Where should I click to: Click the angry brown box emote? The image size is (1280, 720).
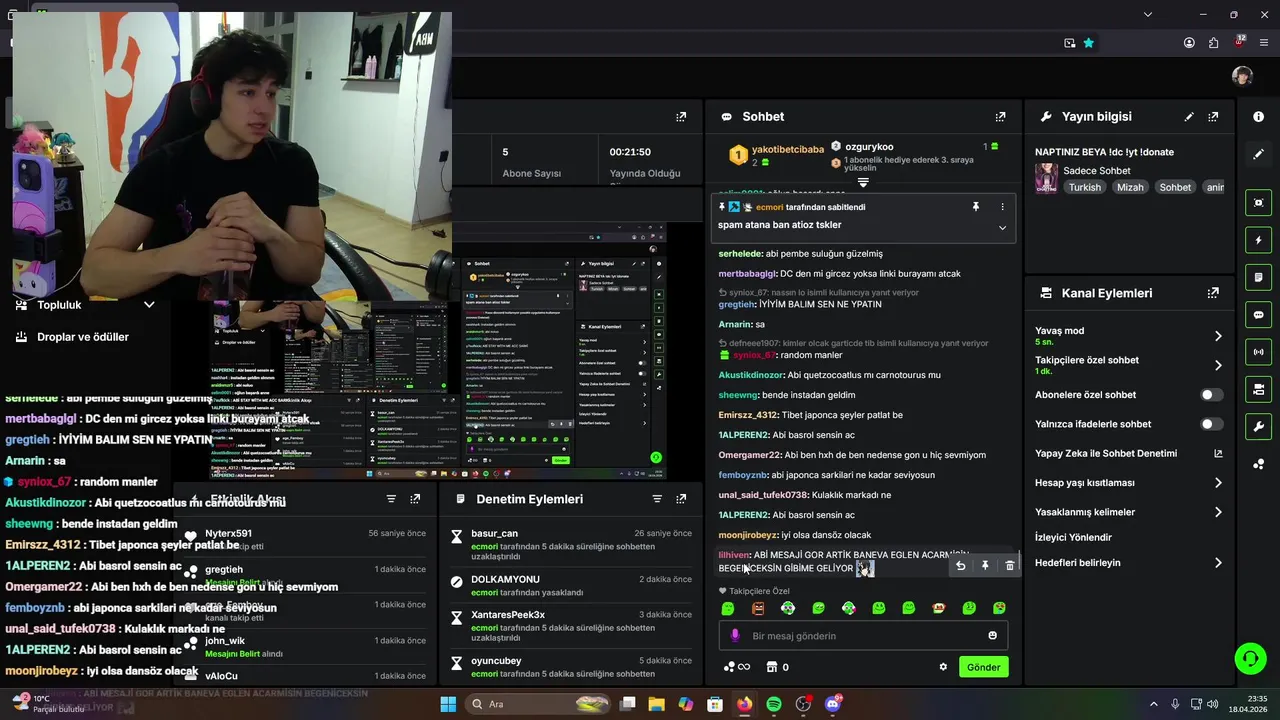point(758,608)
